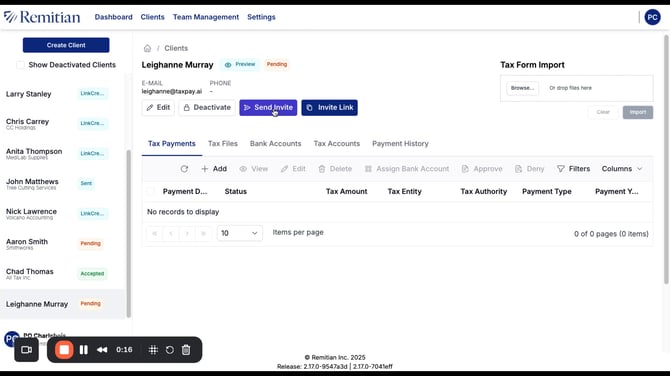
Task: Click the Import button
Action: coord(638,112)
